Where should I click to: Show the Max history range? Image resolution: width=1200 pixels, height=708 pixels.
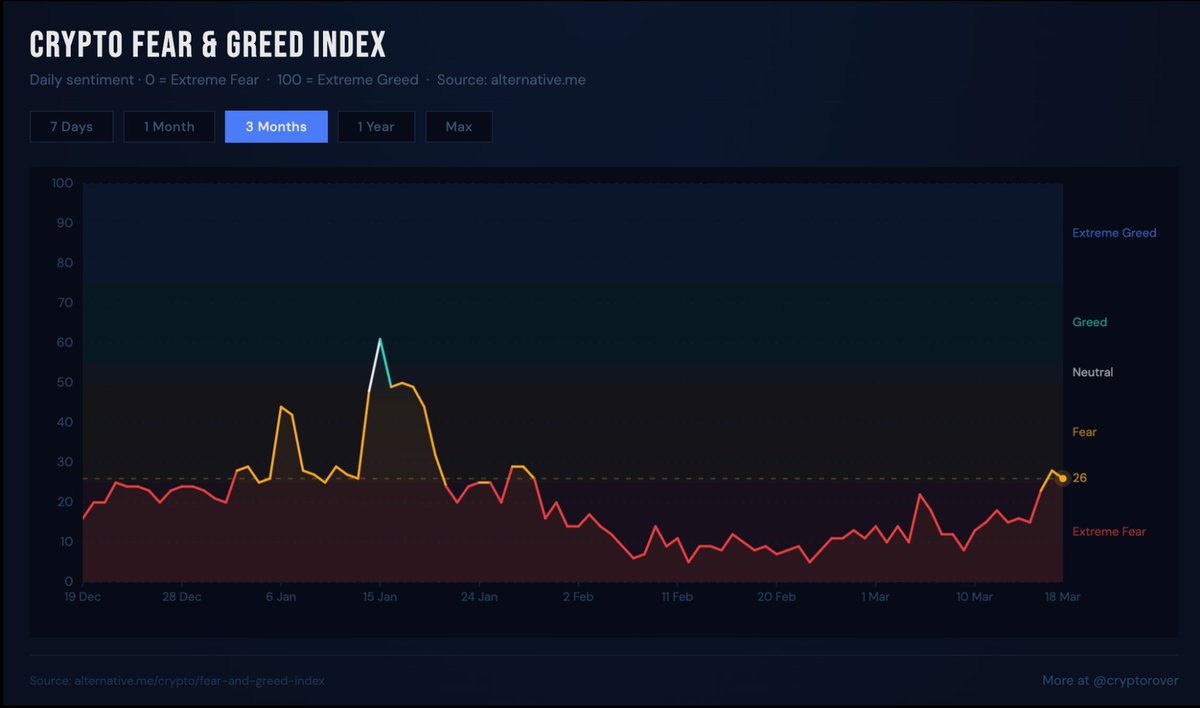[459, 126]
